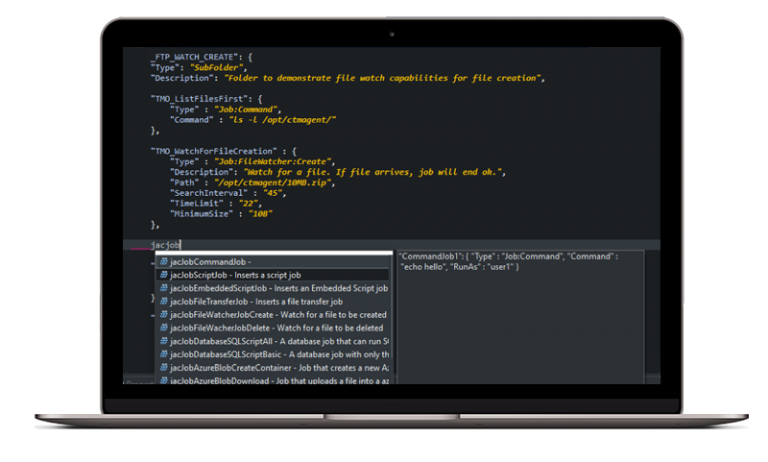Click the "/opt/ctmagent/10MB.zip" path value
This screenshot has height=462, width=768.
click(259, 182)
